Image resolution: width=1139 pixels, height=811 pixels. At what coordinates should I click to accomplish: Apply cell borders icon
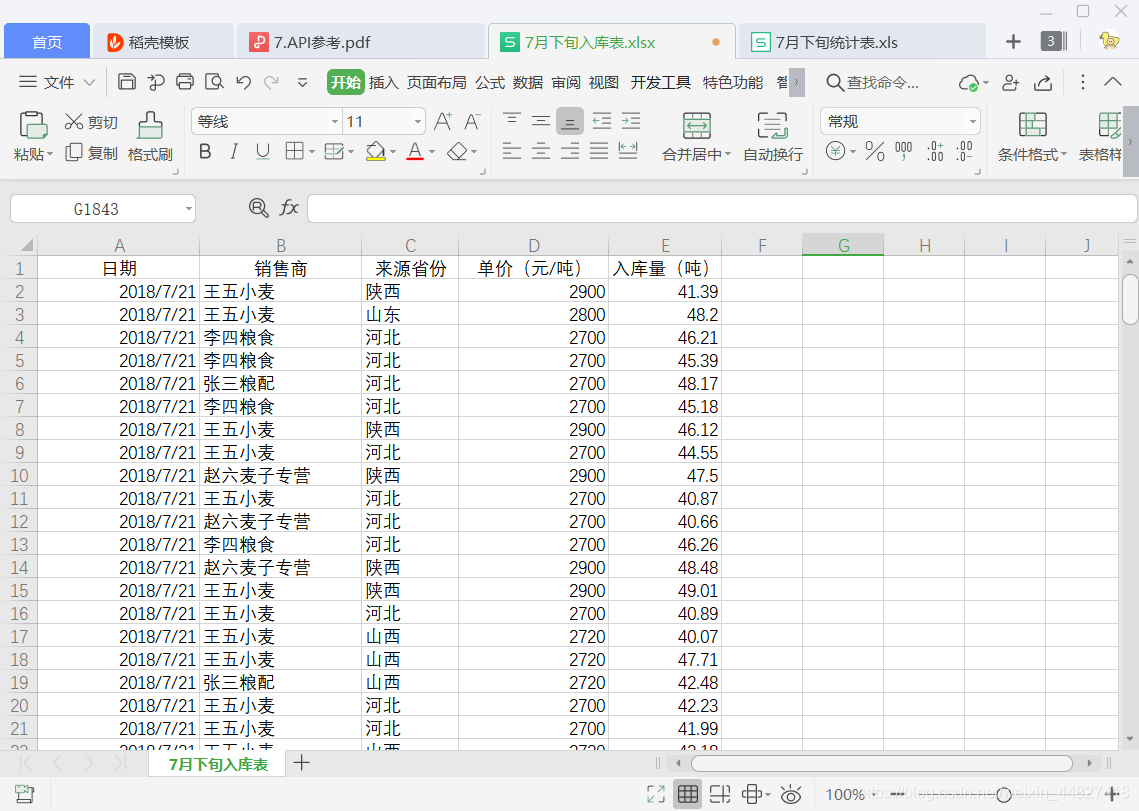pos(294,151)
